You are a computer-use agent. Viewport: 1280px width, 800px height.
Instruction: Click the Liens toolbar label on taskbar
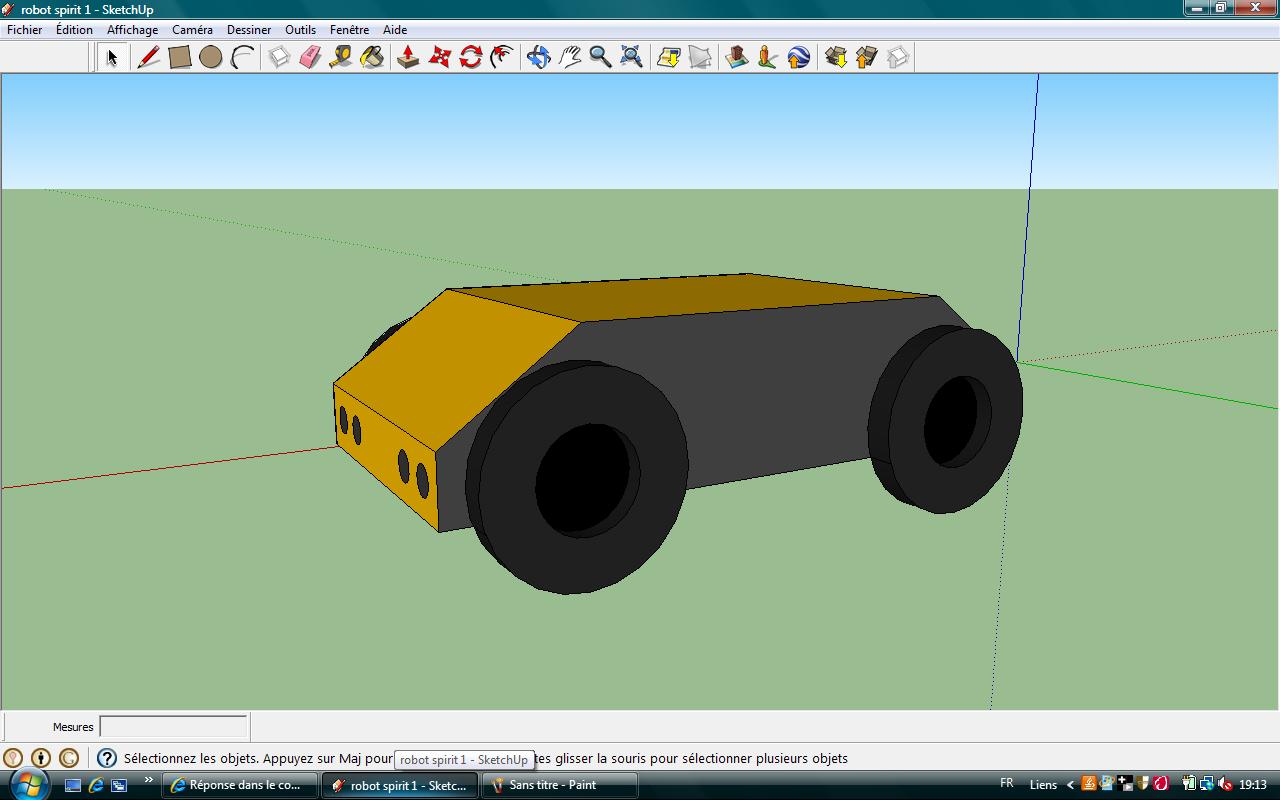[x=1043, y=785]
